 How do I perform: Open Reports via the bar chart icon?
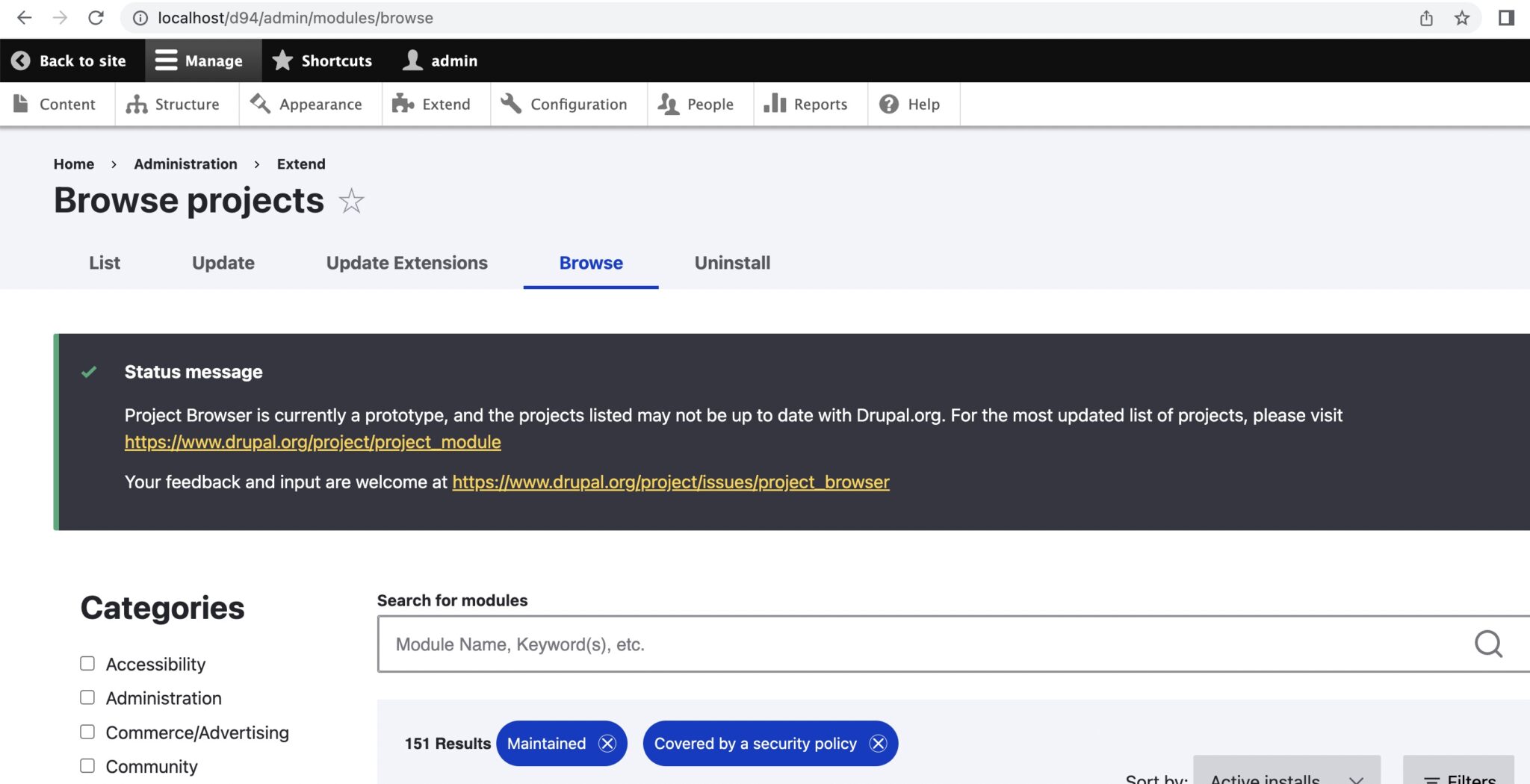point(776,104)
